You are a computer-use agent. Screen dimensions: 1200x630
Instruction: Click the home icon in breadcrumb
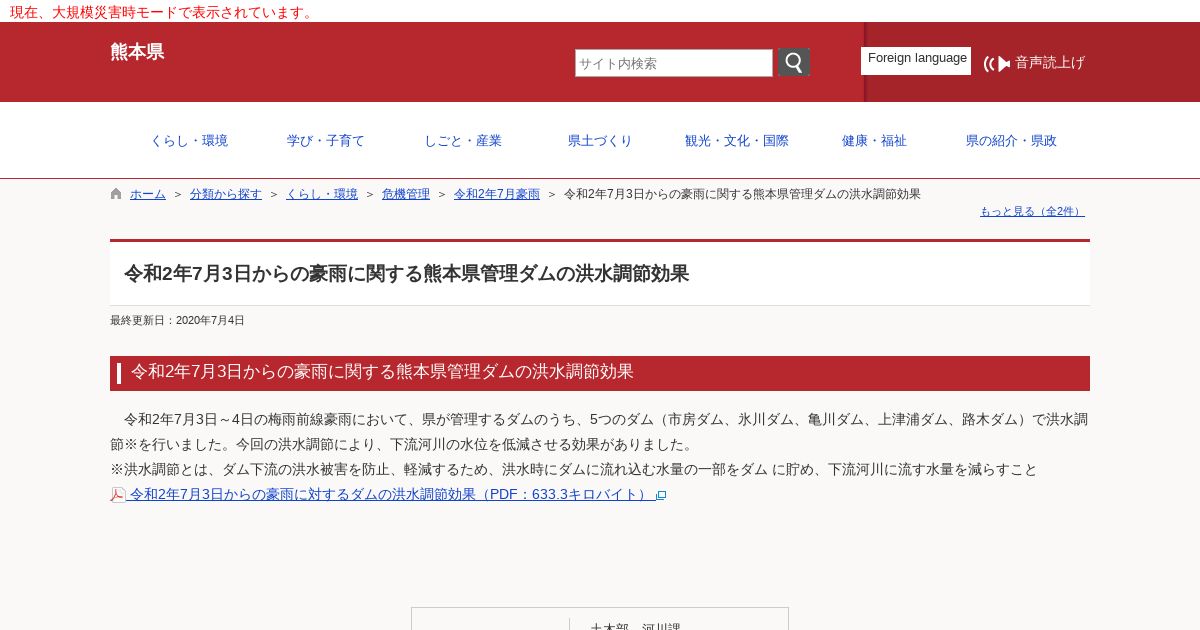116,194
